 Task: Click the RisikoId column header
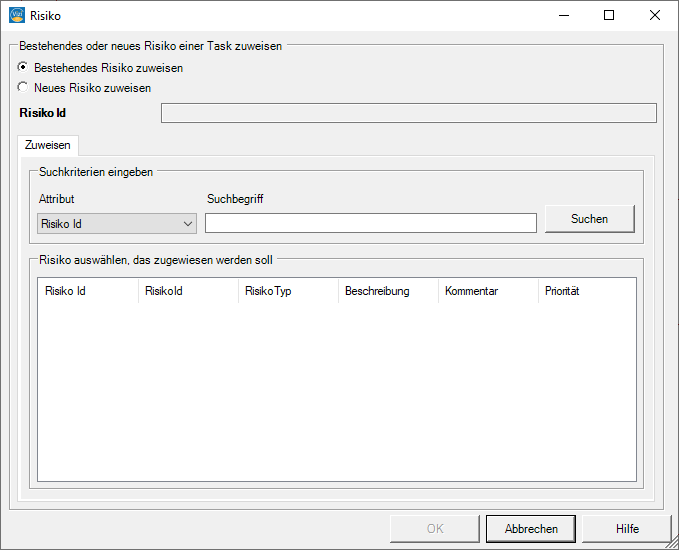188,291
